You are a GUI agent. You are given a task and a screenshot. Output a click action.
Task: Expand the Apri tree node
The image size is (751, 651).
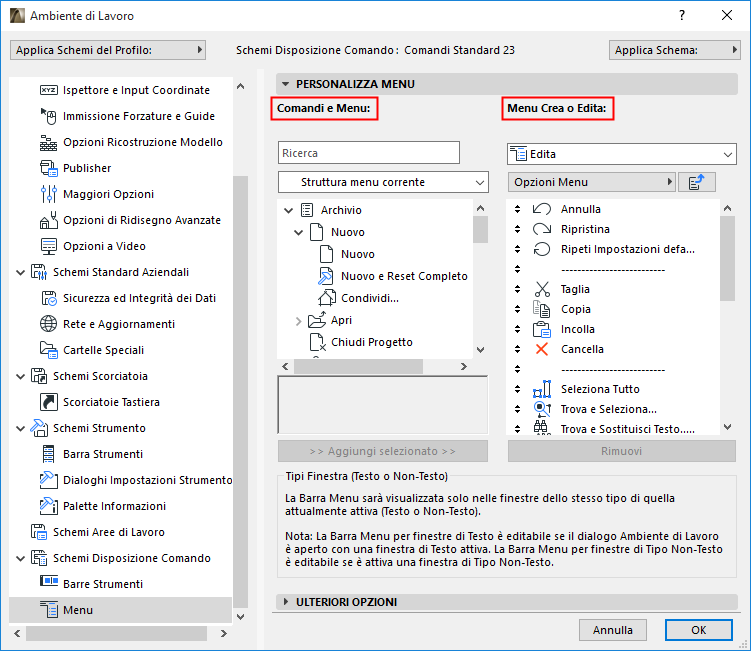[298, 321]
